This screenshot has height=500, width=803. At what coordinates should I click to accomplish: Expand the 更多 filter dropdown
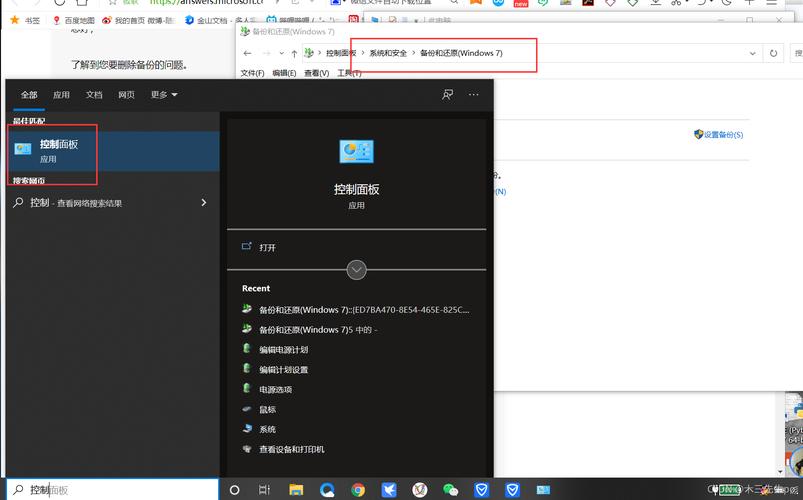163,94
